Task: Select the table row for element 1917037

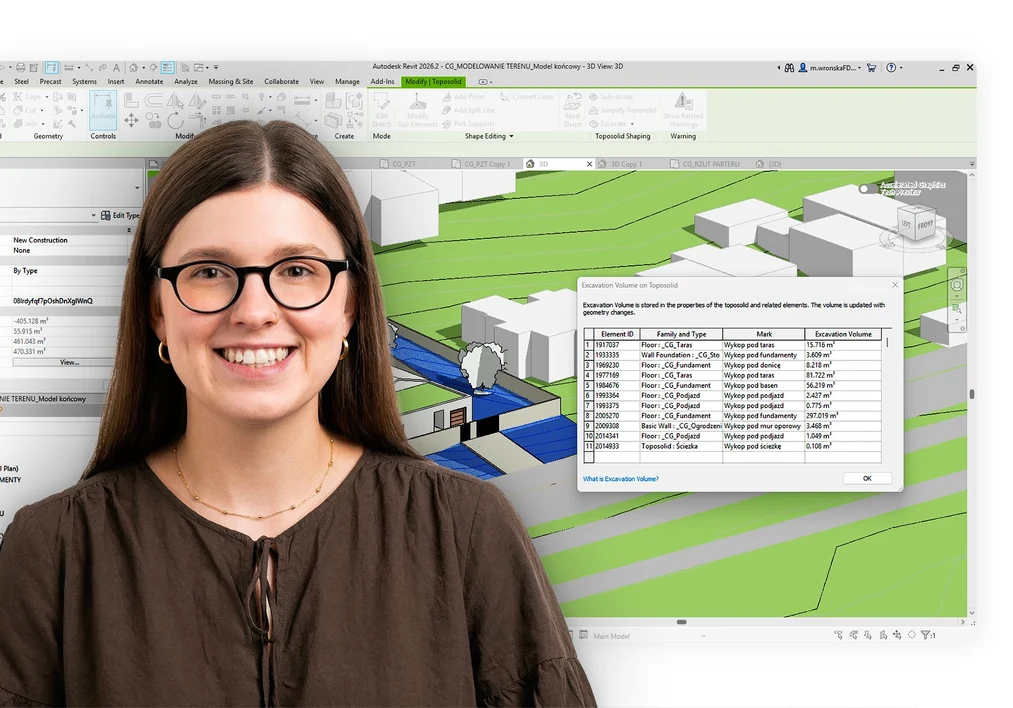Action: [x=700, y=346]
